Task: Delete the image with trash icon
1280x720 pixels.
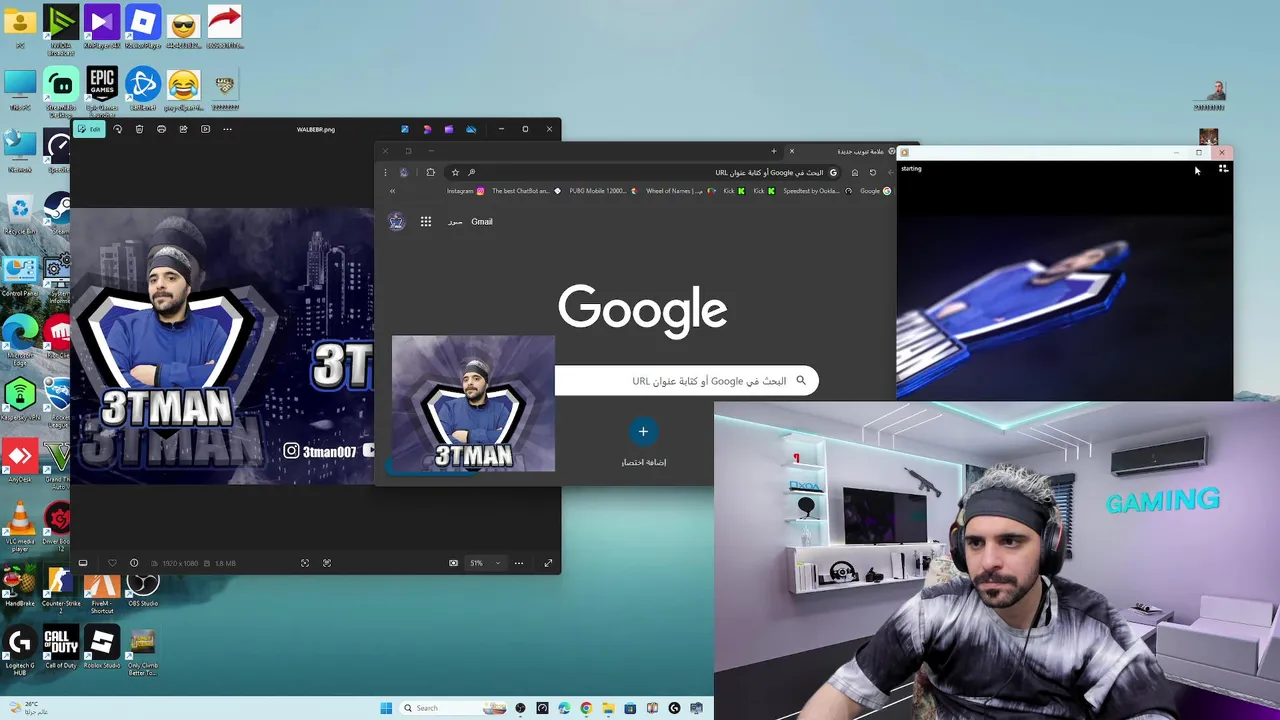Action: coord(139,129)
